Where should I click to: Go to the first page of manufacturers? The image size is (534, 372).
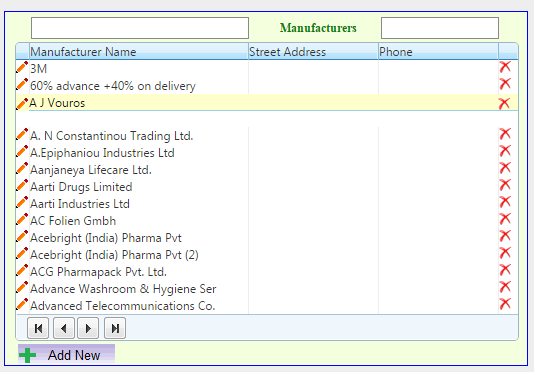coord(38,328)
